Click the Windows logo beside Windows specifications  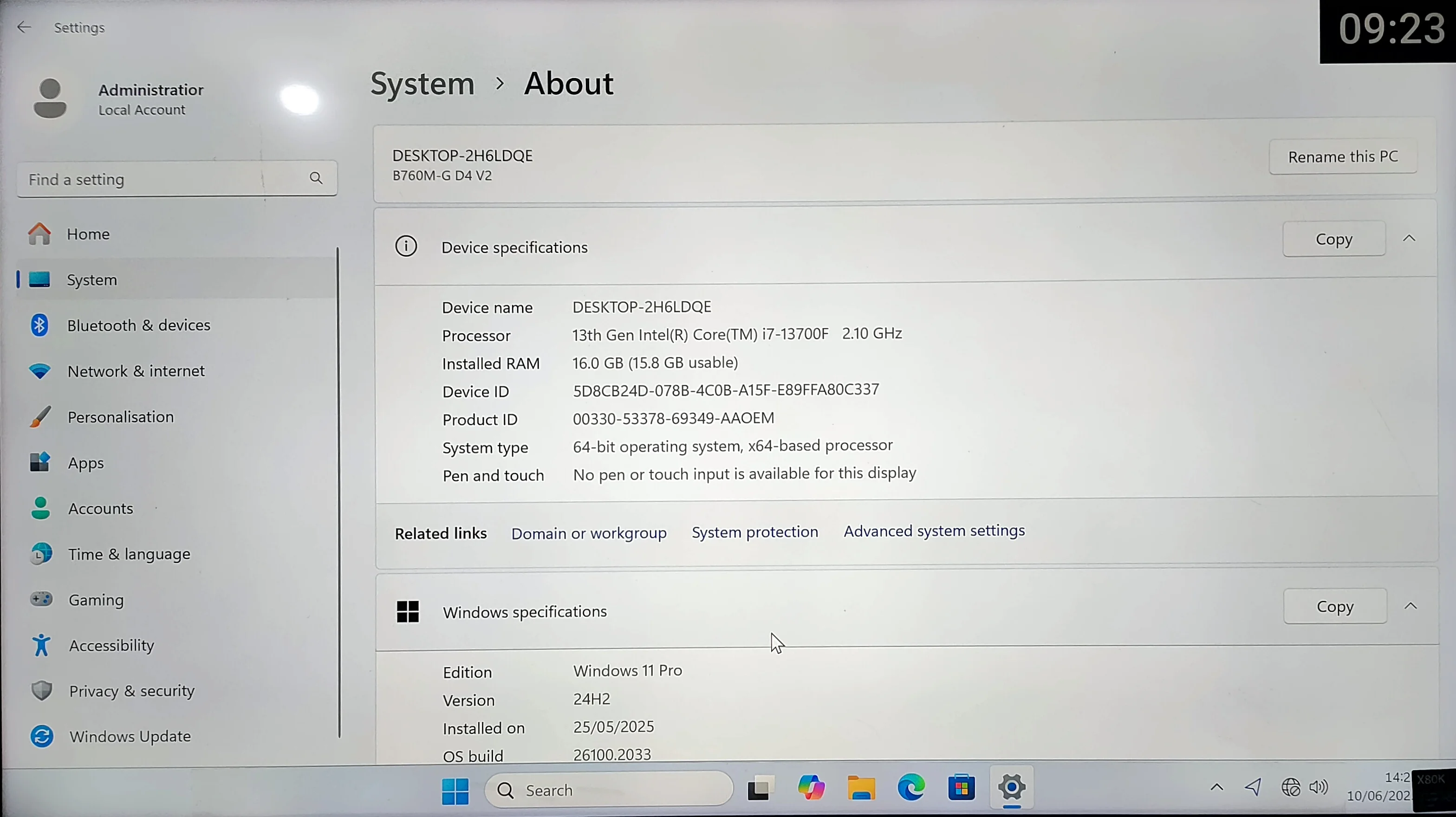click(408, 611)
